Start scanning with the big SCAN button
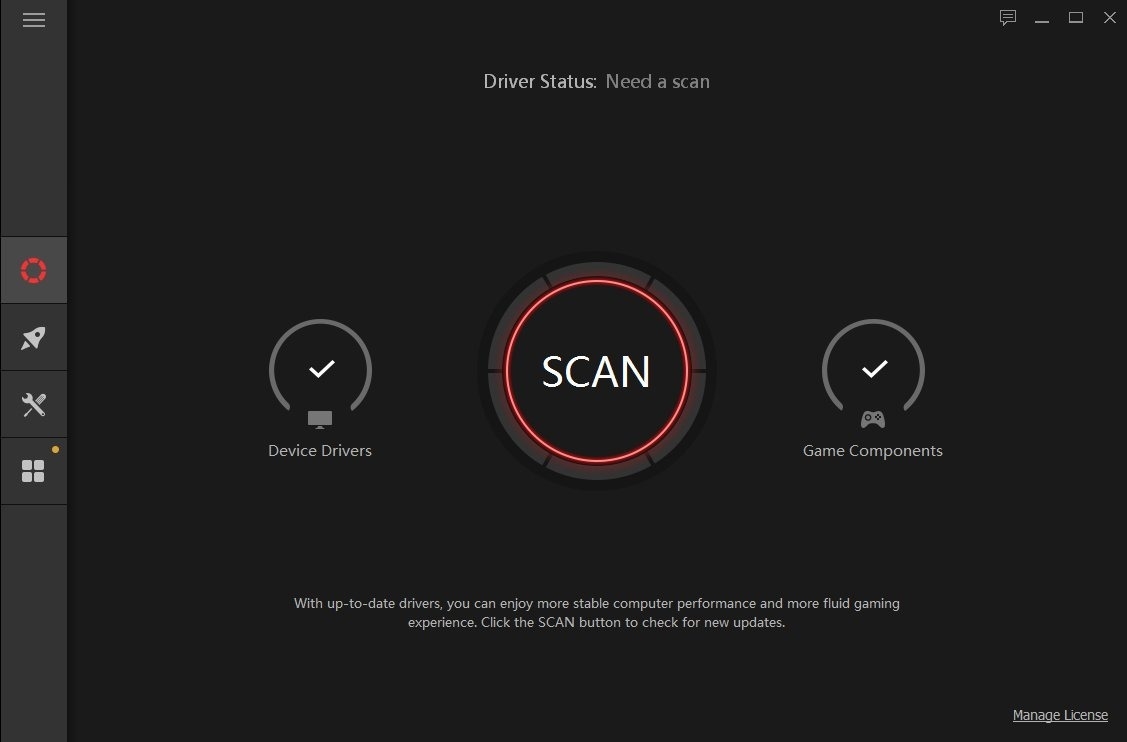The image size is (1127, 742). pos(596,371)
